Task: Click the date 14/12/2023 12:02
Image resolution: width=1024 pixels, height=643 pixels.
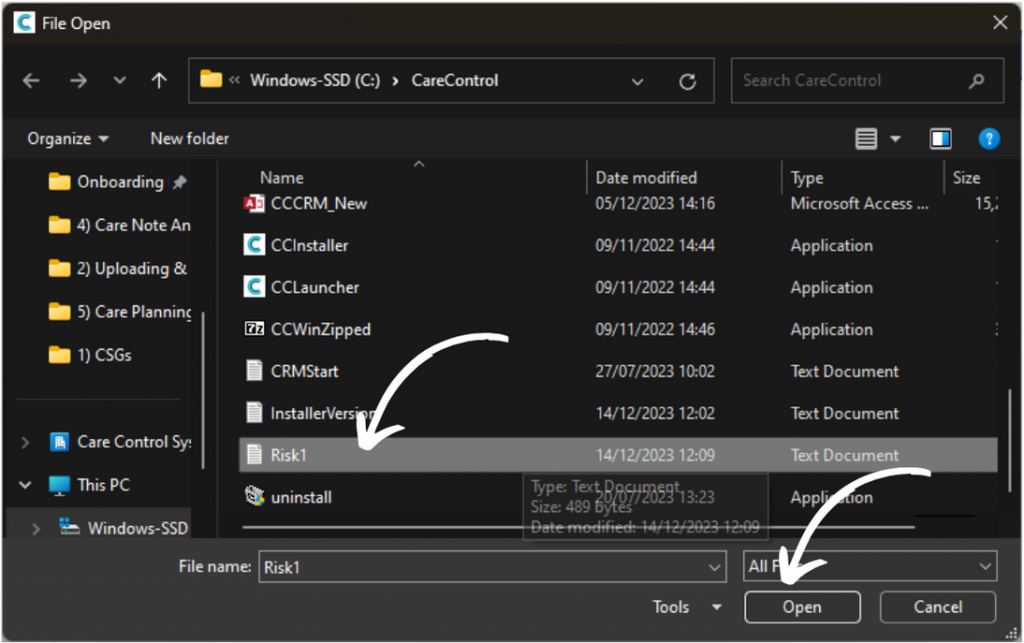Action: [655, 413]
